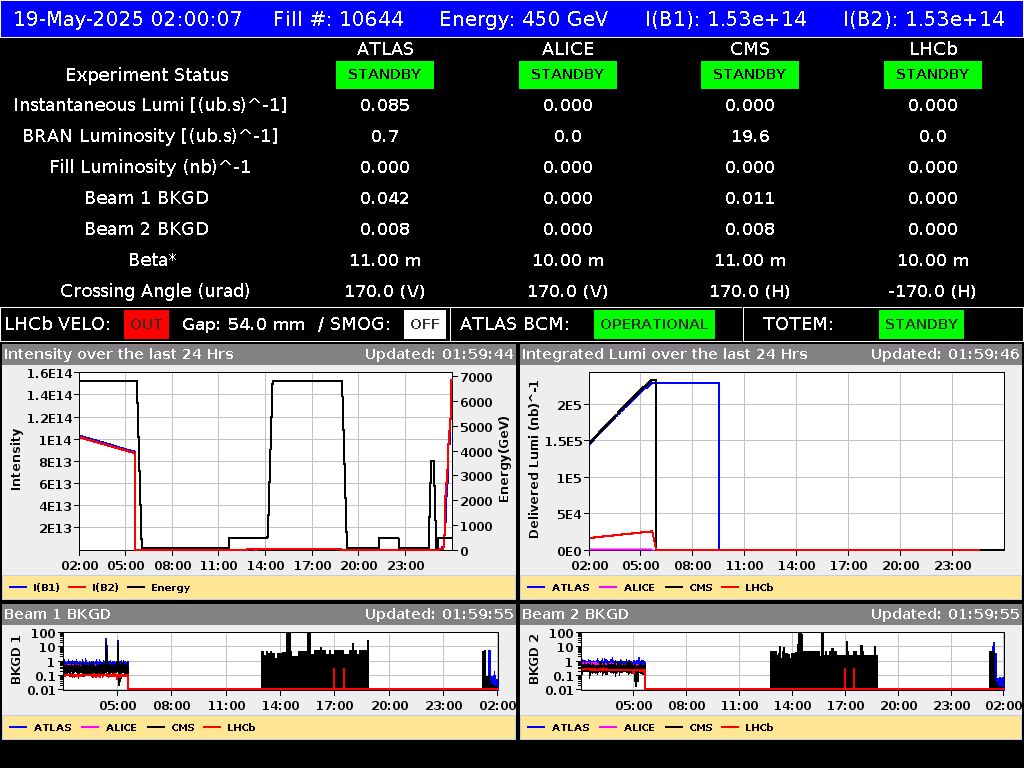This screenshot has height=768, width=1024.
Task: Click the ALICE column header
Action: [568, 49]
